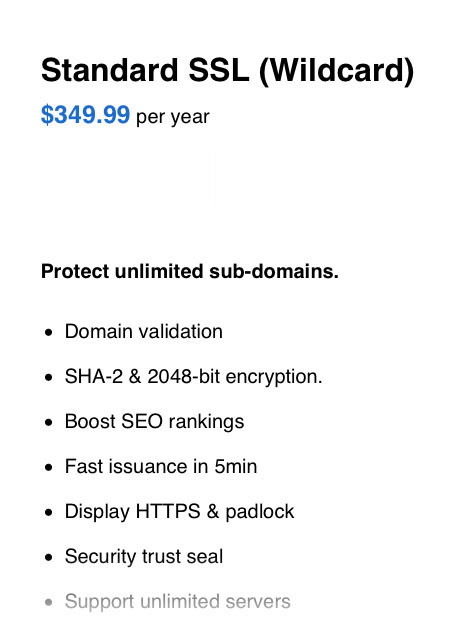Click 'Fast issuance in 5min' item
Viewport: 452px width, 638px height.
click(161, 467)
